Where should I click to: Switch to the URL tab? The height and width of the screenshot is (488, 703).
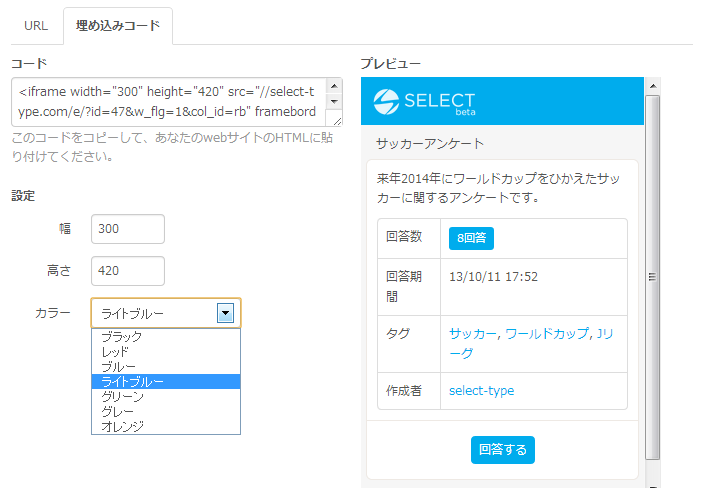point(36,26)
